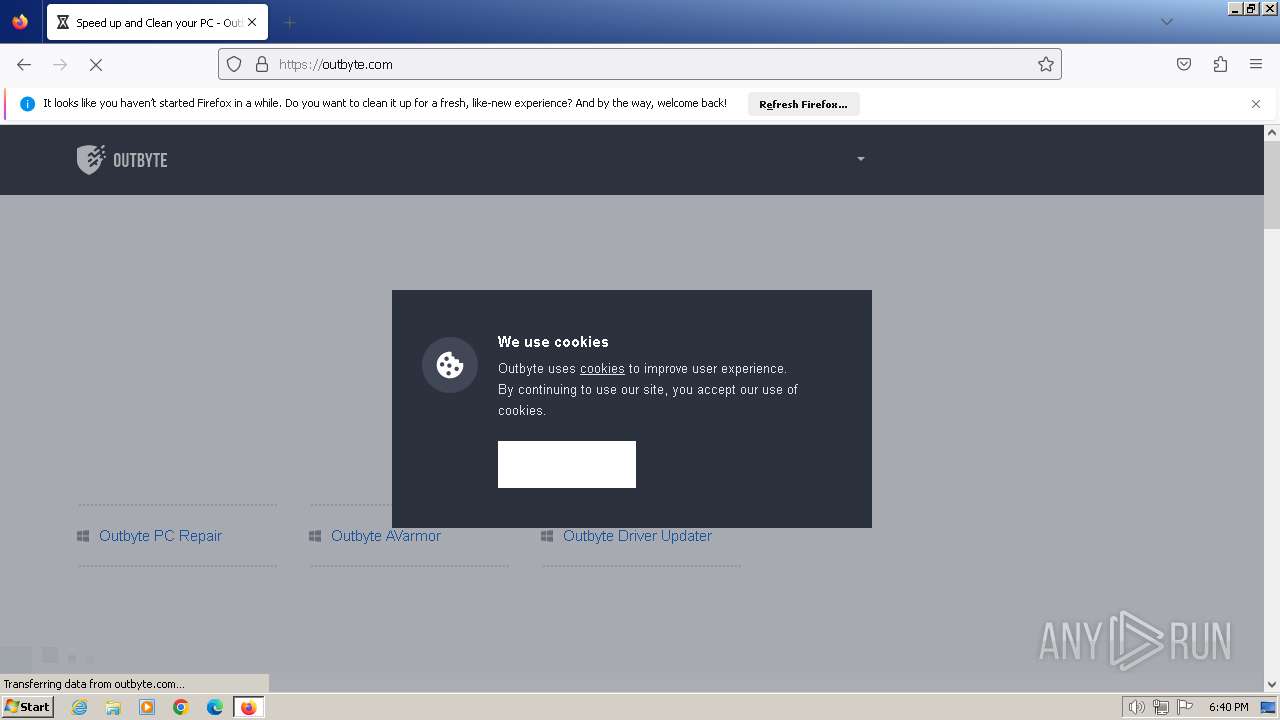Click the show desktop tray icon
The height and width of the screenshot is (720, 1280).
pos(1269,707)
